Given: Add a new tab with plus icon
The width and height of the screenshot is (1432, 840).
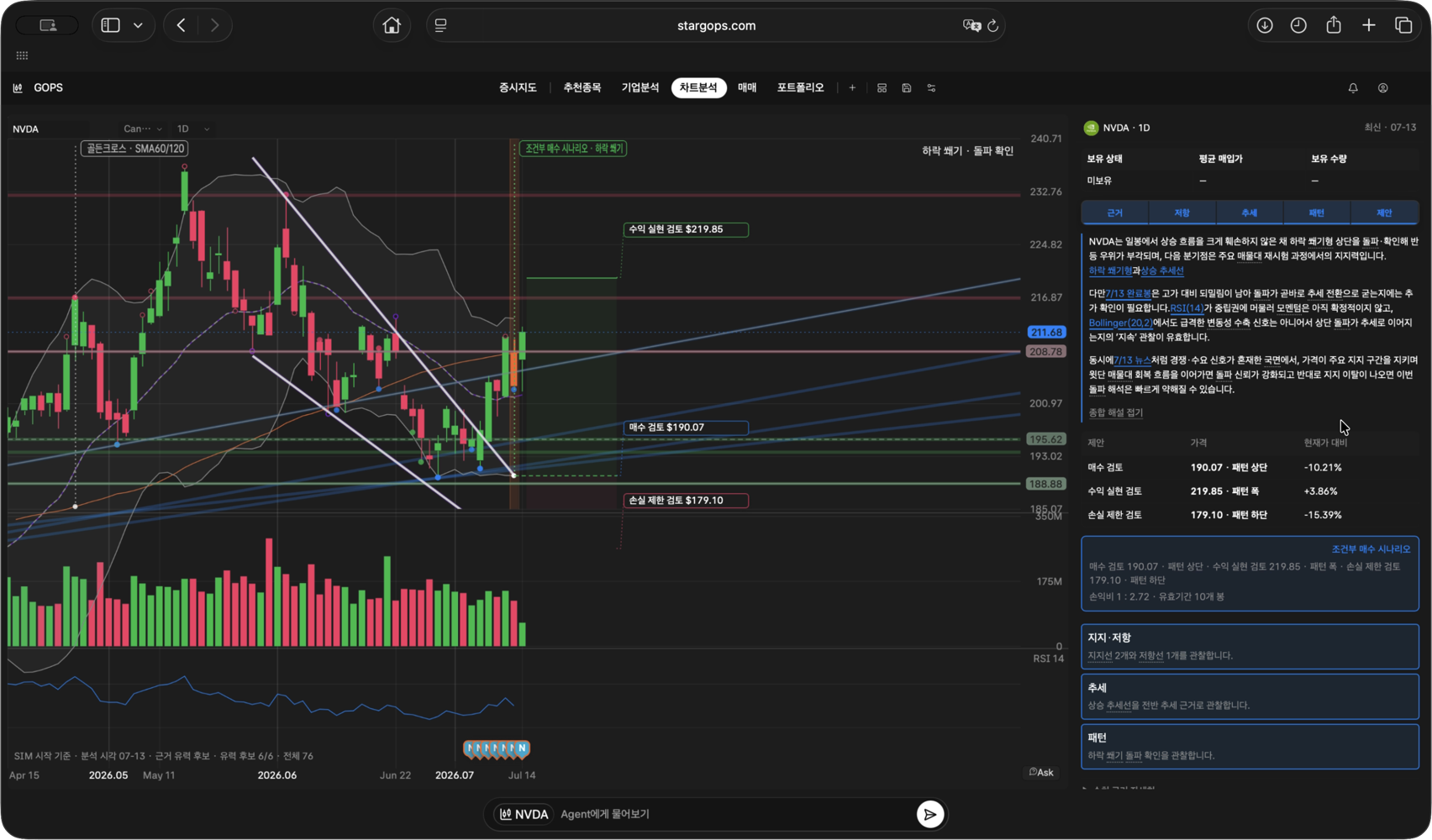Looking at the screenshot, I should click(x=852, y=87).
